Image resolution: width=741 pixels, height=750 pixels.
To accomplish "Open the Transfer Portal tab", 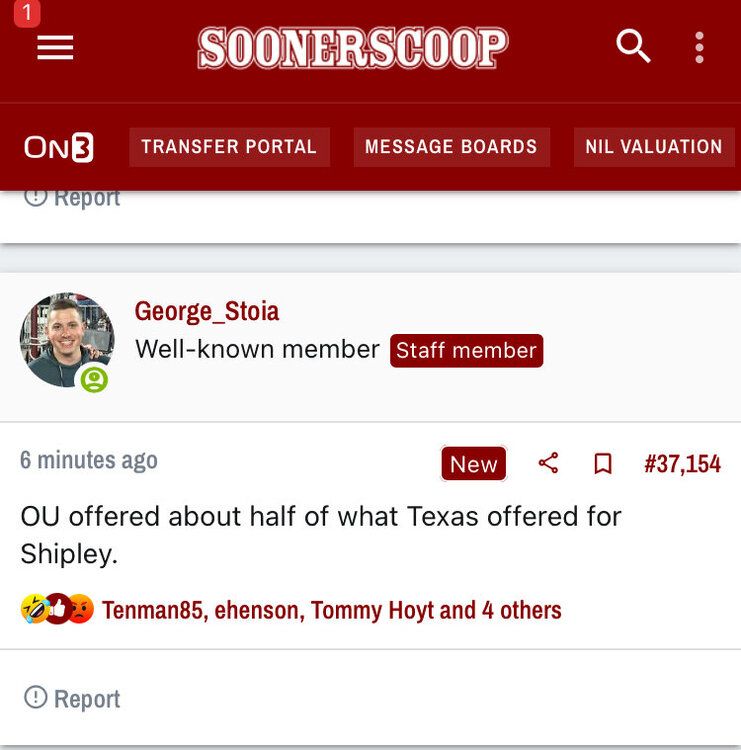I will 229,147.
